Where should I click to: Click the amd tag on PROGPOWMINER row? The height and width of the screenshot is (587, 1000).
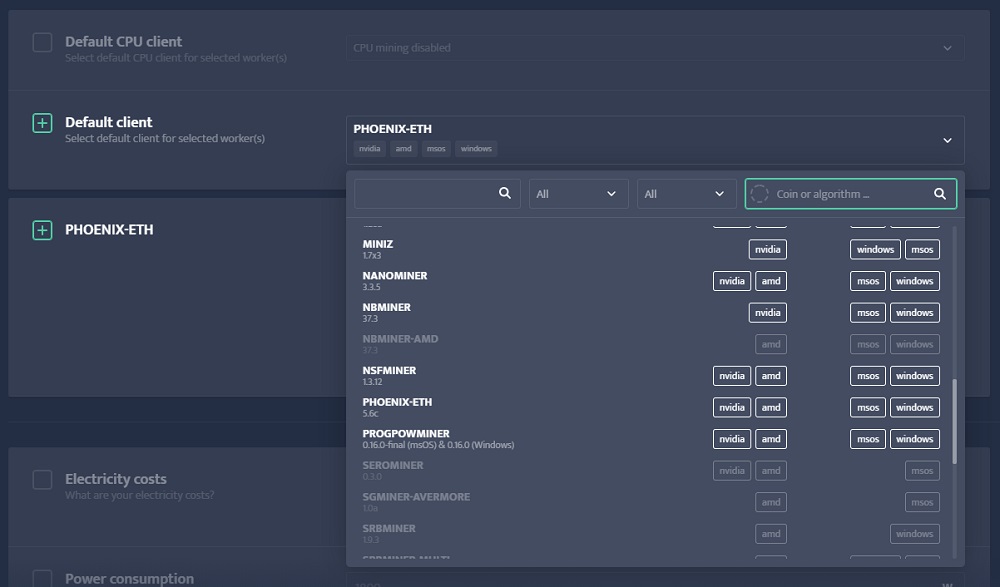[771, 439]
